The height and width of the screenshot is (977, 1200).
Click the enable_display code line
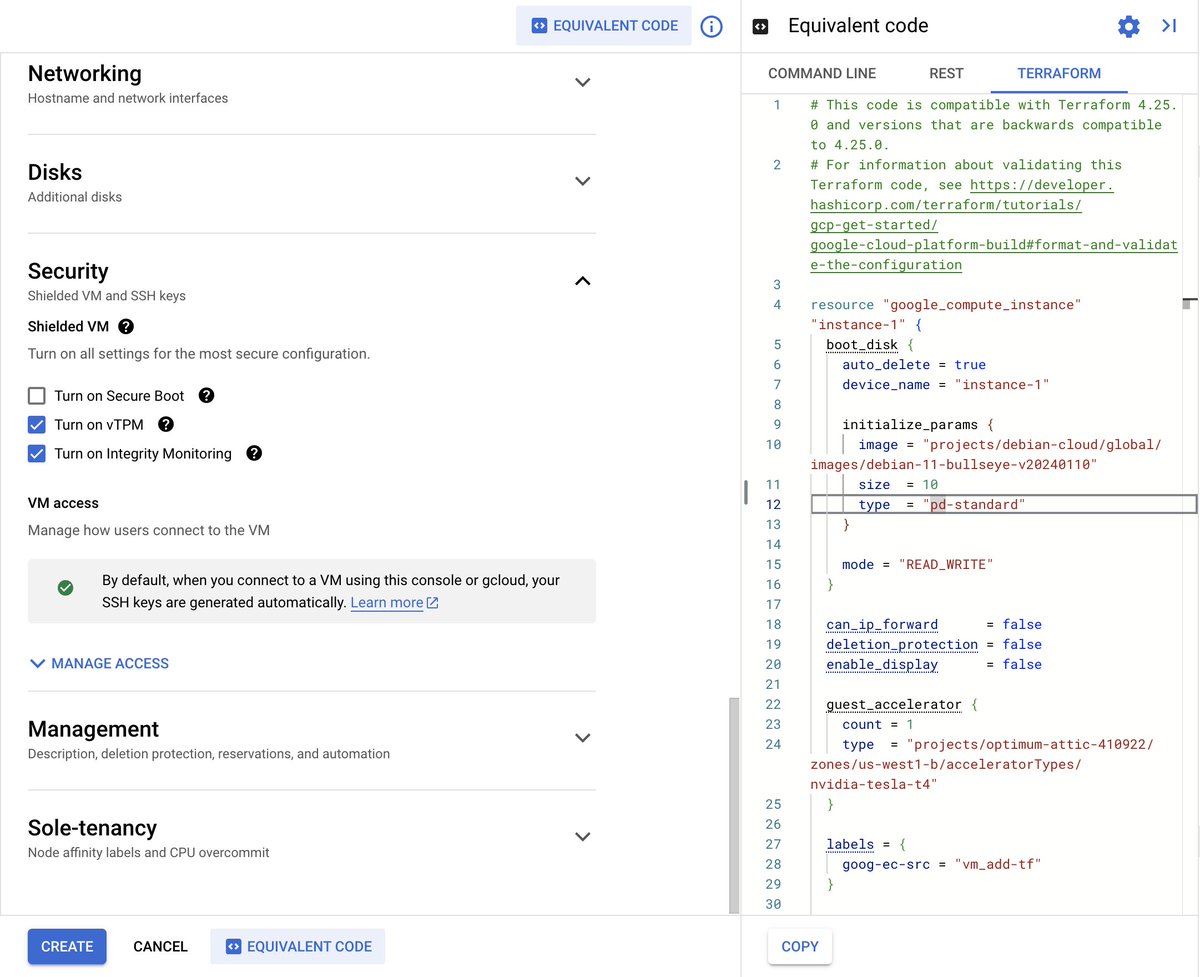click(x=934, y=665)
